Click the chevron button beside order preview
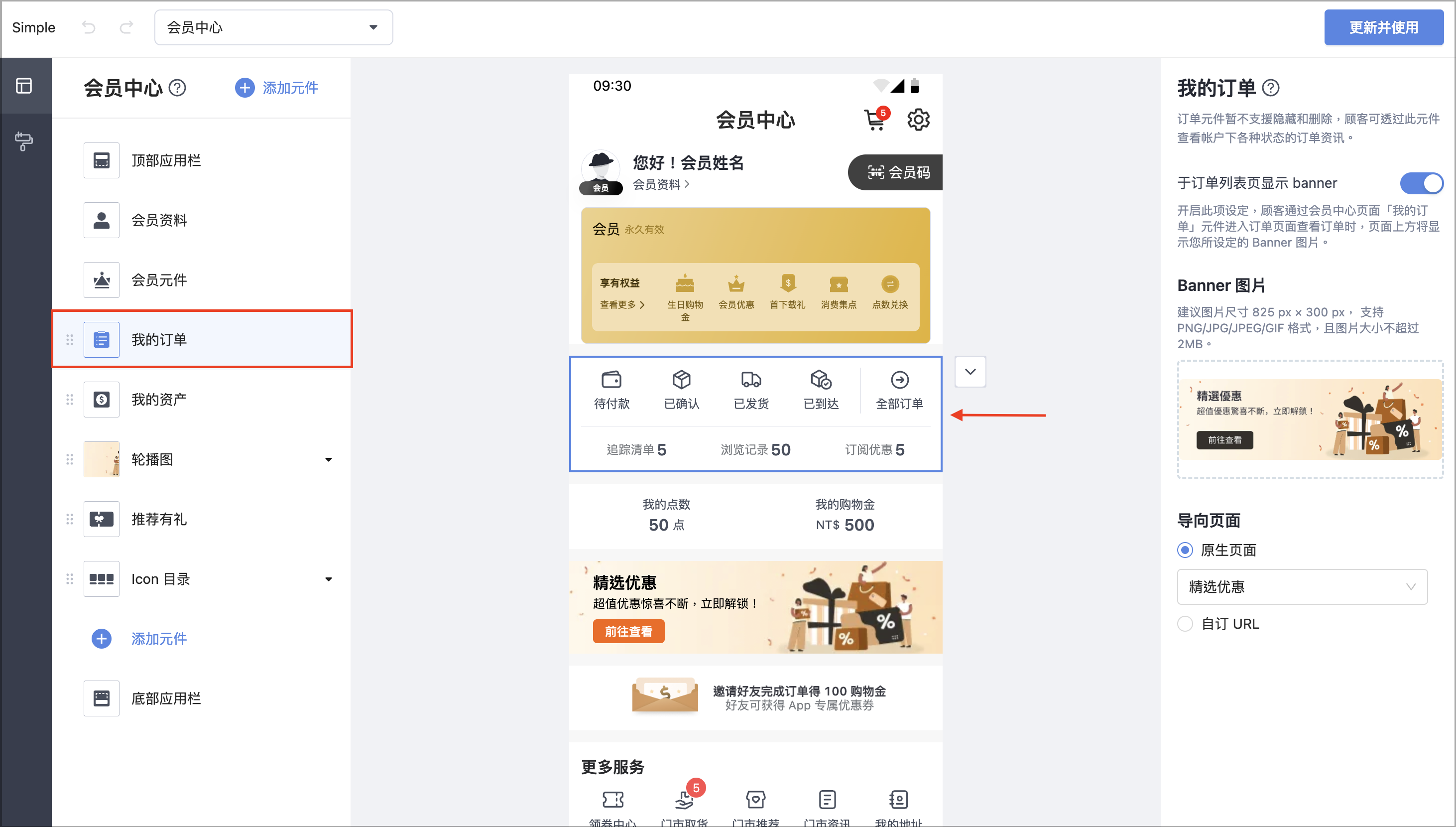The height and width of the screenshot is (827, 1456). coord(970,372)
